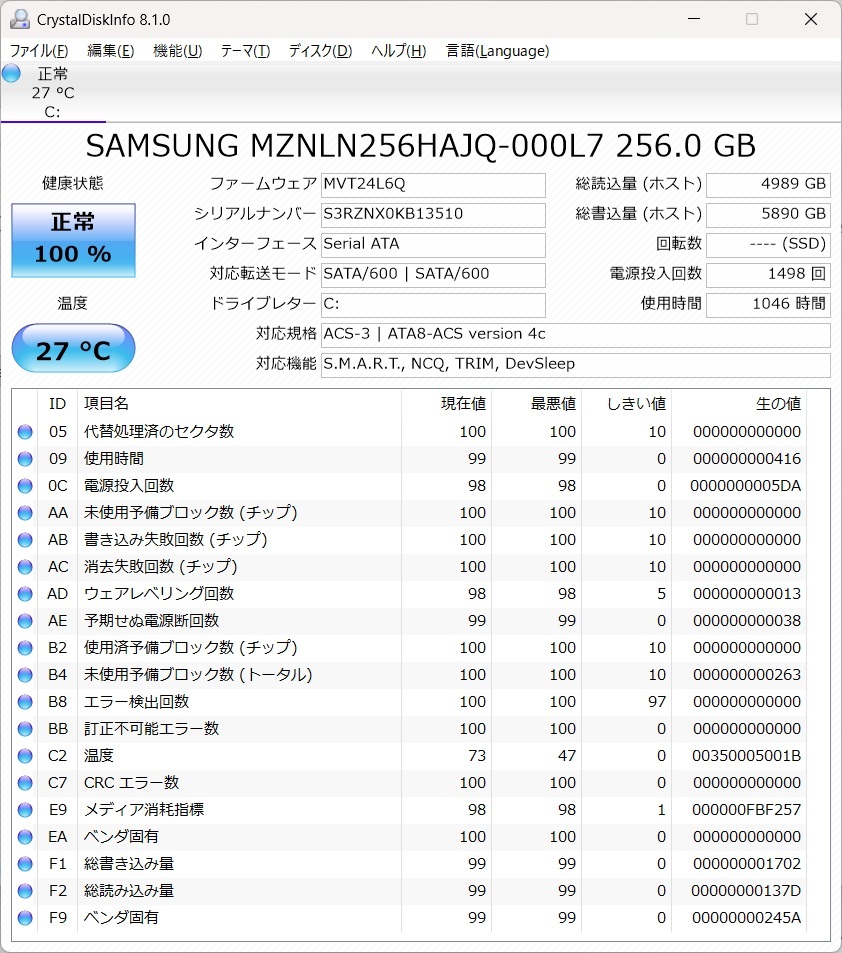The width and height of the screenshot is (842, 953).
Task: Click status orb for attribute 05 row
Action: point(25,432)
